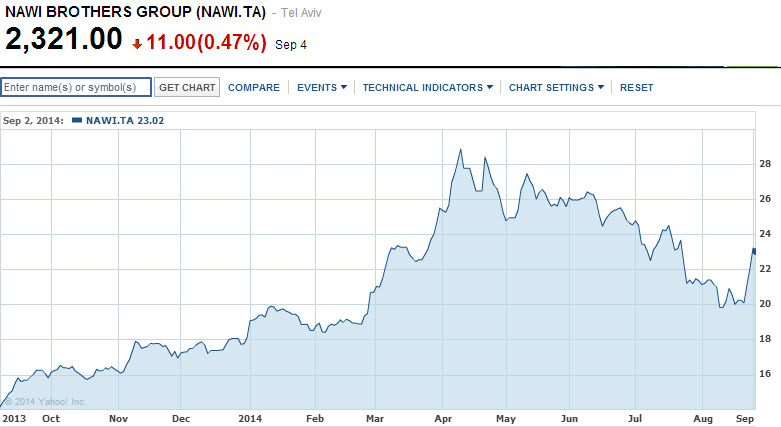Click the Aug label on the time axis
Image resolution: width=781 pixels, height=427 pixels.
(703, 419)
